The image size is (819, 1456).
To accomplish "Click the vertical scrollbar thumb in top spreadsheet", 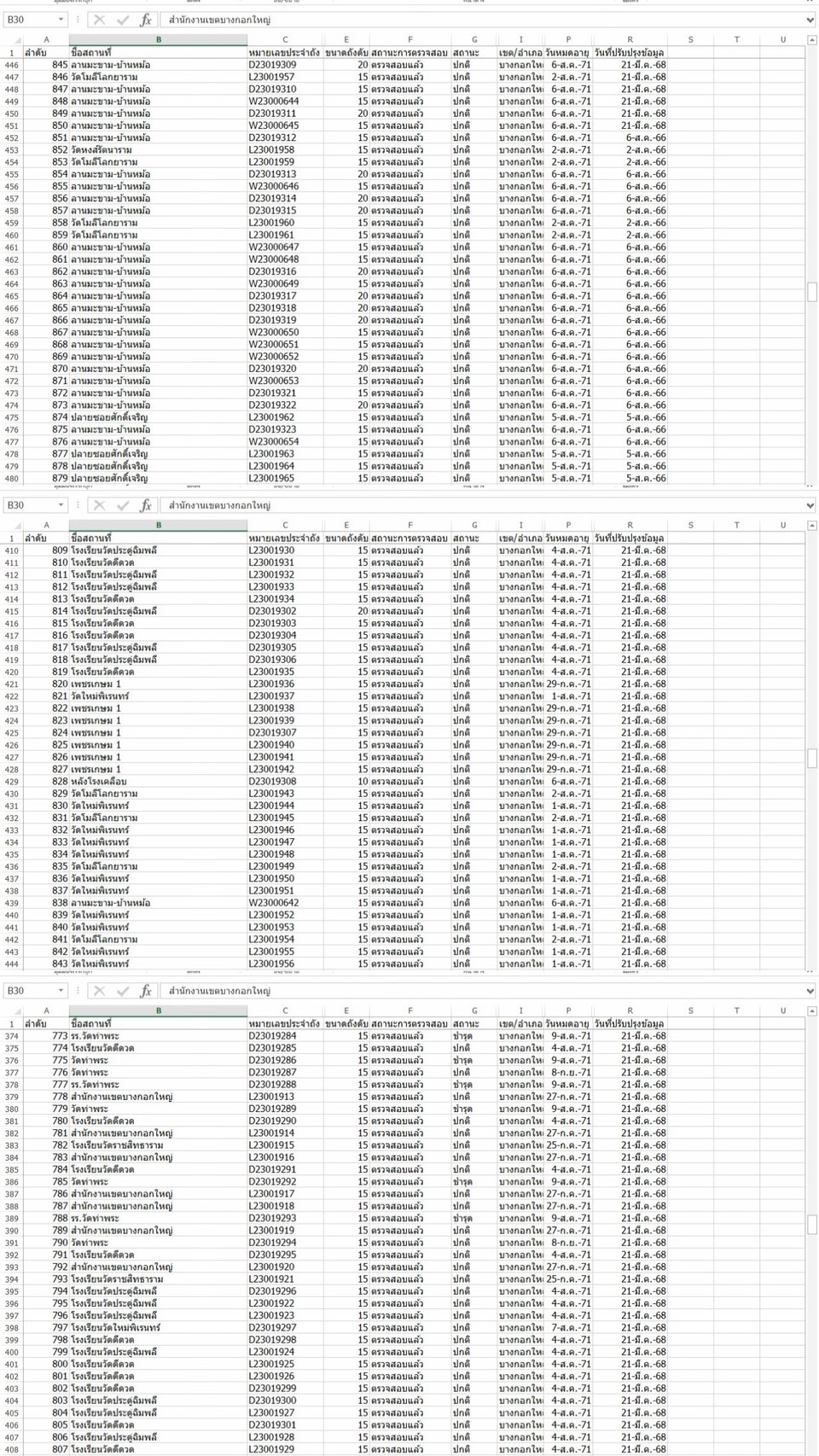I will pos(812,292).
